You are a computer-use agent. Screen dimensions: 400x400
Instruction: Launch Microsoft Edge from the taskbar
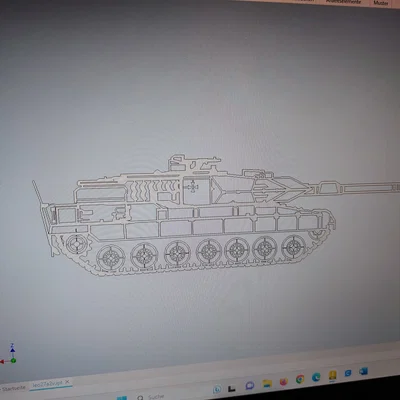316,377
